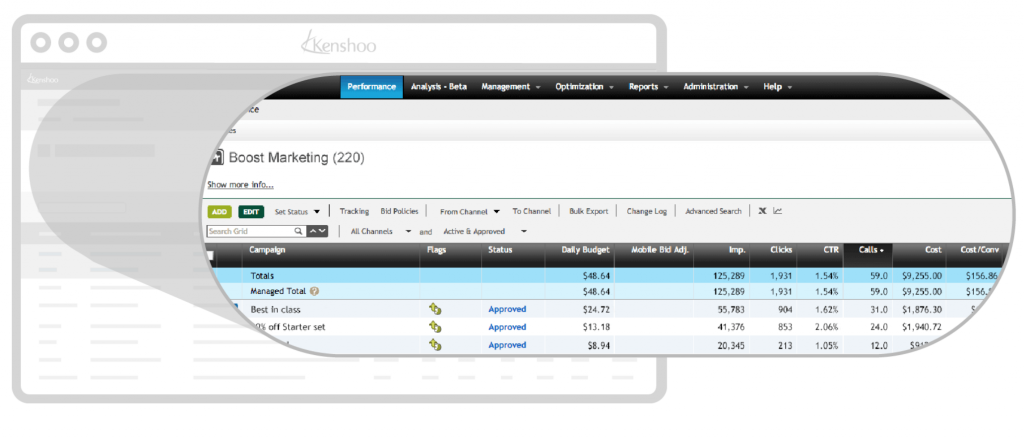Click the Managed Total row label
The height and width of the screenshot is (439, 1024).
(x=278, y=291)
